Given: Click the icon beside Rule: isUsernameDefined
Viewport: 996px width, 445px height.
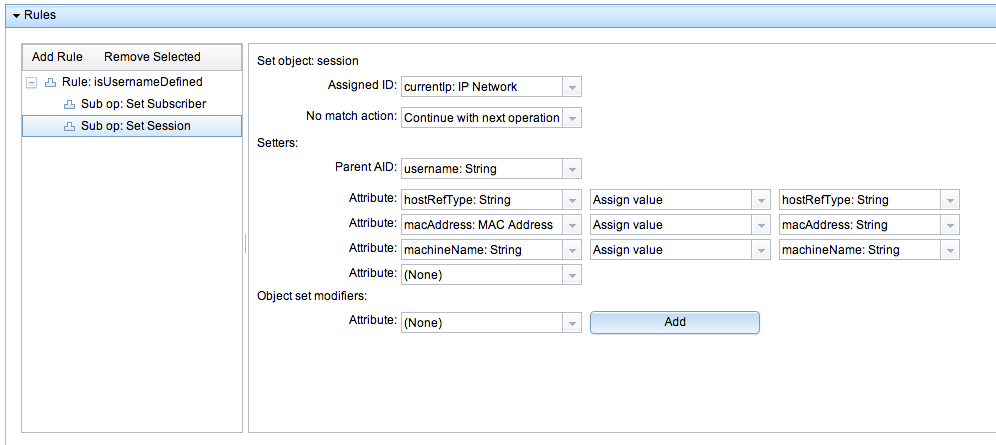Looking at the screenshot, I should click(x=50, y=82).
